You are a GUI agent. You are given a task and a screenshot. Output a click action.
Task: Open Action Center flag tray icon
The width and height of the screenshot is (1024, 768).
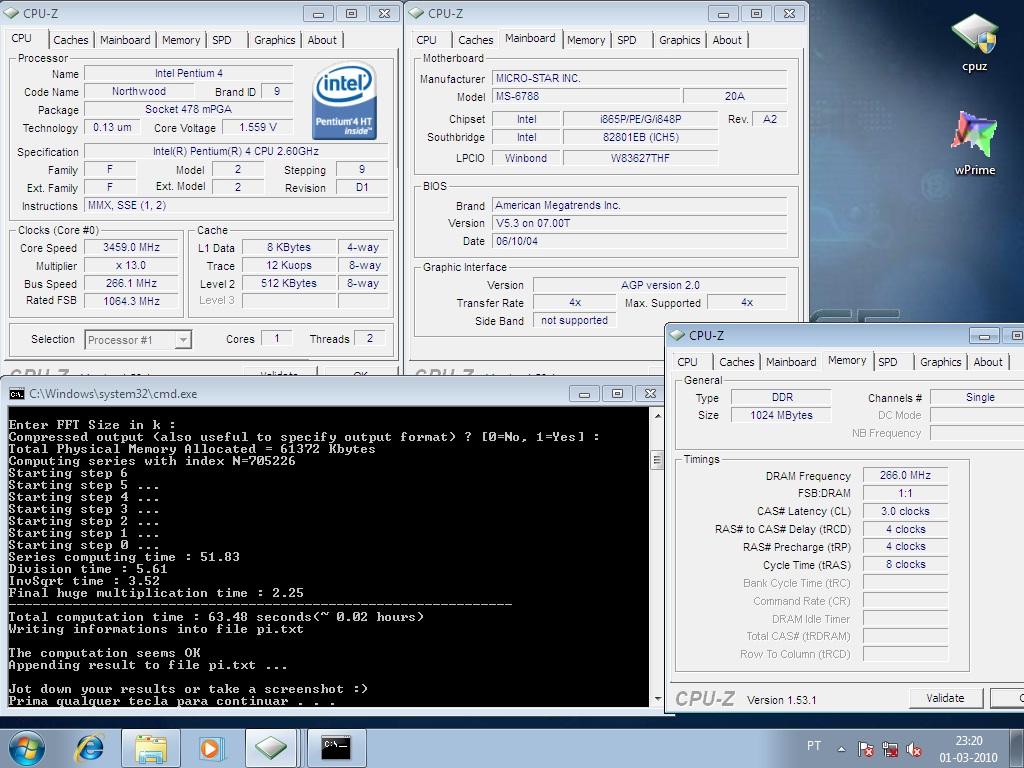(866, 749)
